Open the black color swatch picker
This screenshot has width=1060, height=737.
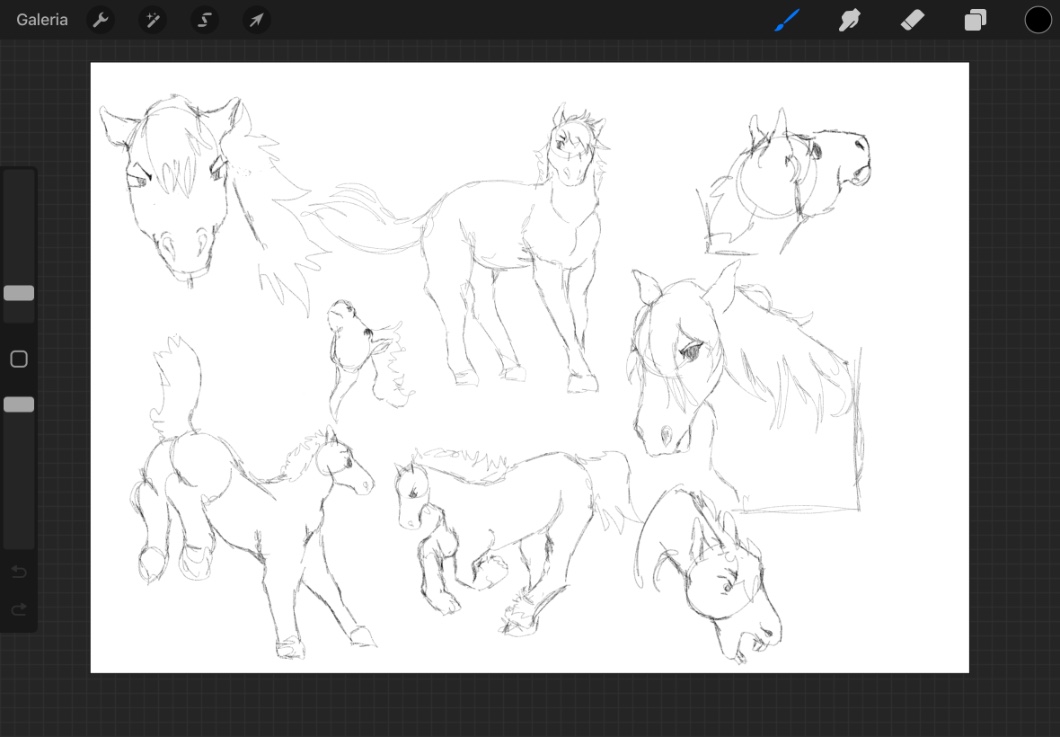[1038, 20]
